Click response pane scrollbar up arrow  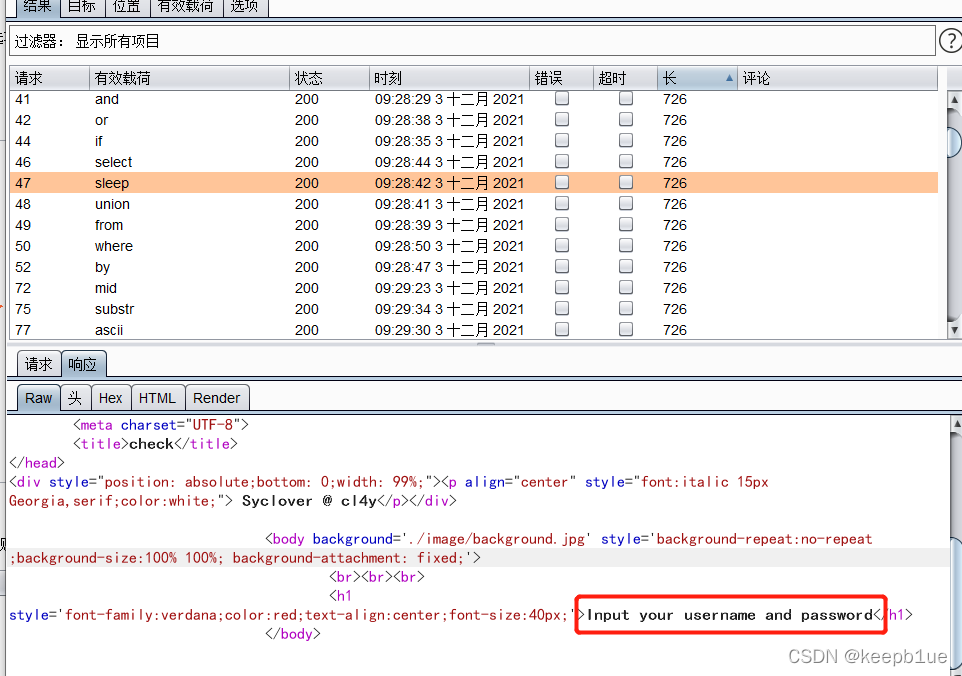(x=956, y=423)
